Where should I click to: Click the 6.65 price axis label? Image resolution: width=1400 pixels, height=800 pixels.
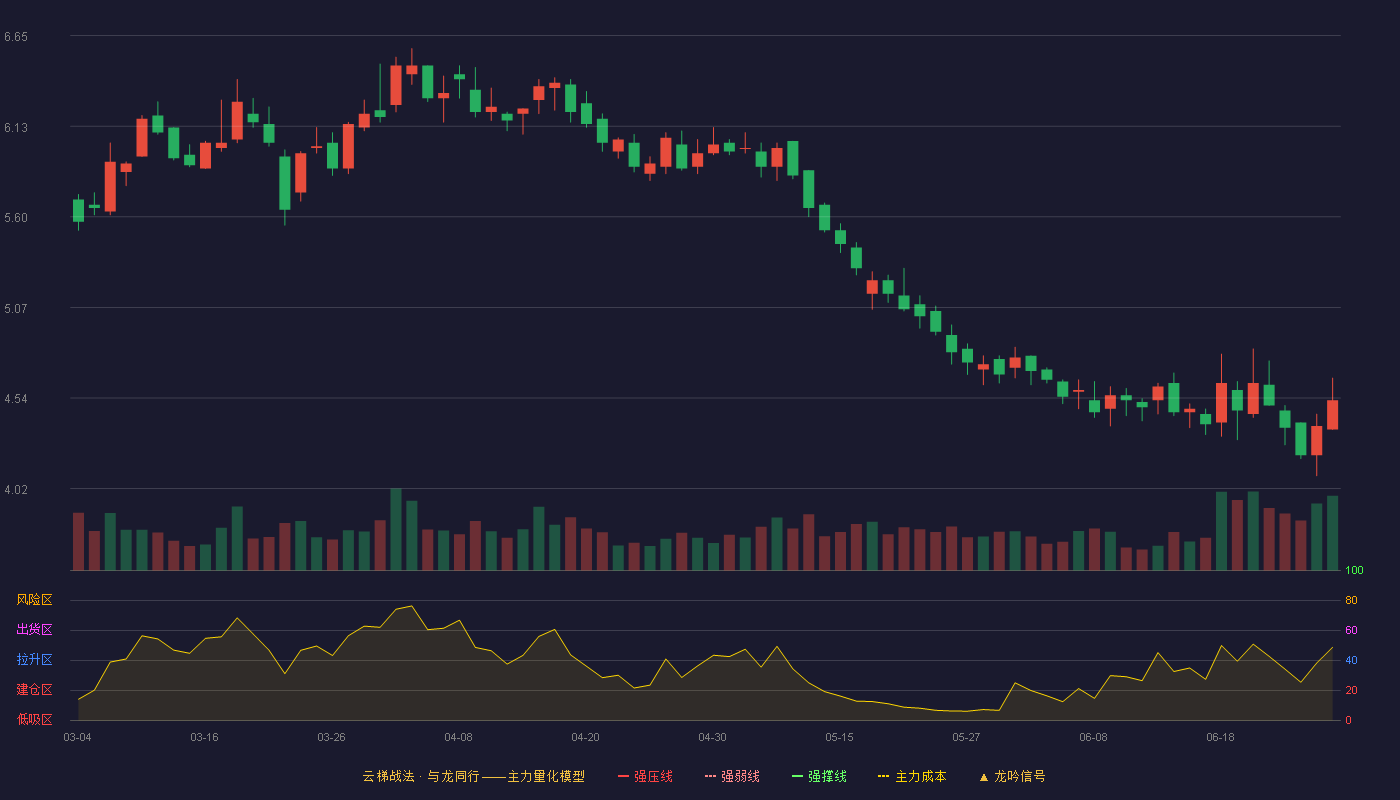tap(16, 37)
